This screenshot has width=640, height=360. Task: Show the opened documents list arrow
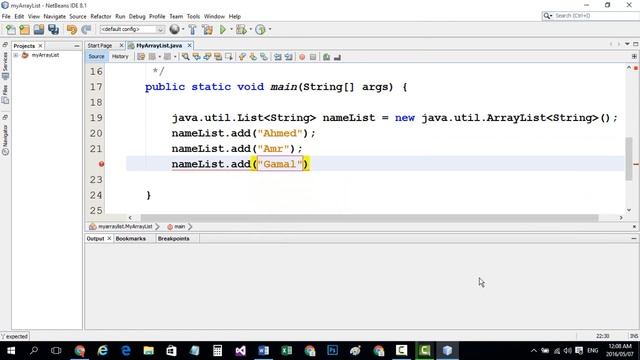point(627,44)
